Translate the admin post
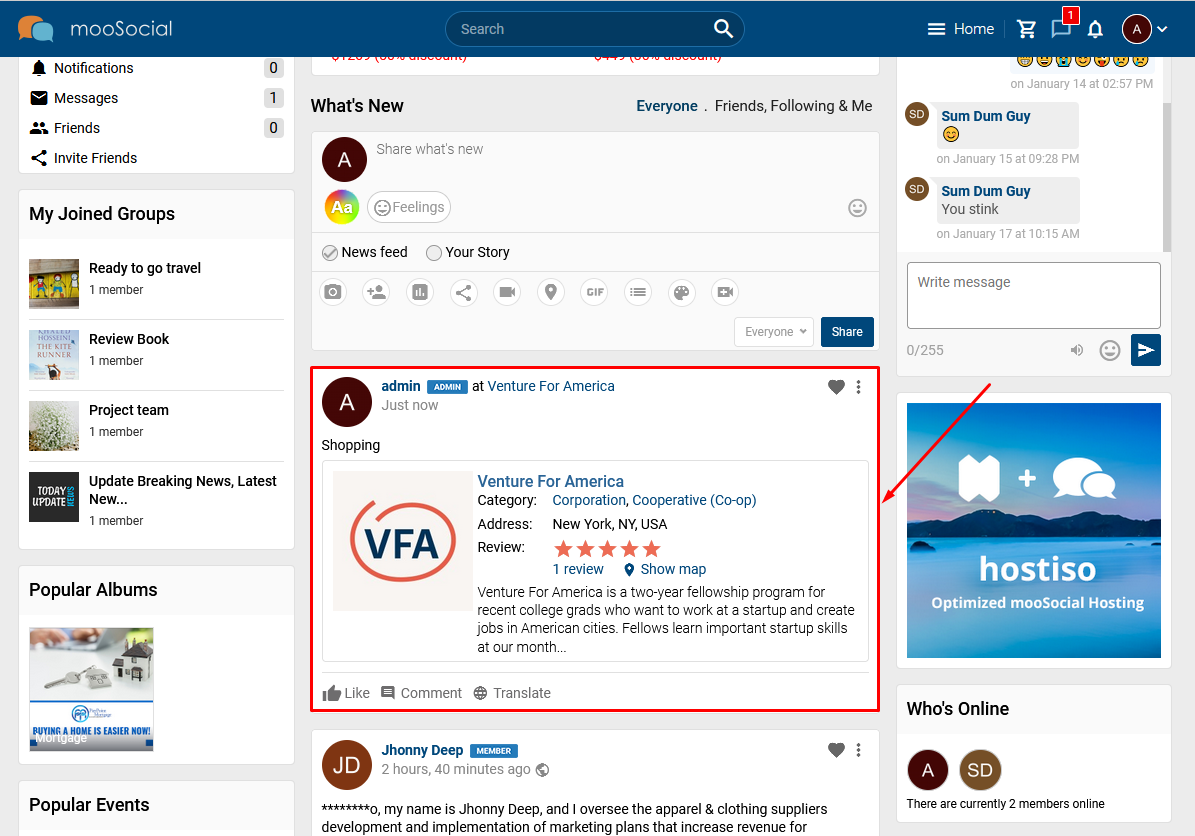This screenshot has width=1195, height=836. pos(512,693)
